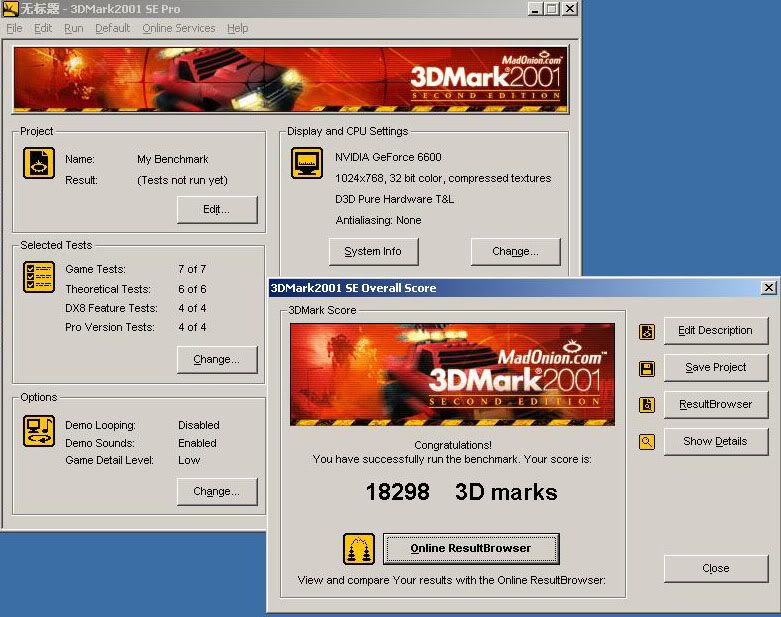The image size is (781, 617).
Task: Open the Edit menu
Action: point(43,28)
